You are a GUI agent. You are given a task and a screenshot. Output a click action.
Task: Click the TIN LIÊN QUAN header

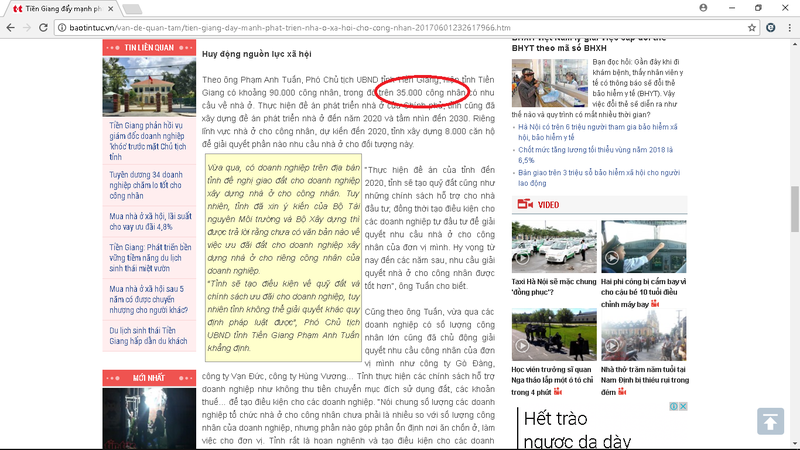tap(149, 47)
